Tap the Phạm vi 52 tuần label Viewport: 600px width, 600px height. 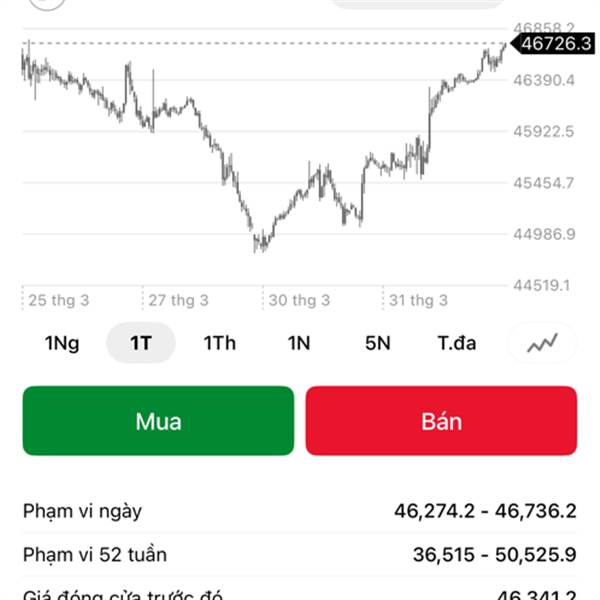click(x=95, y=554)
